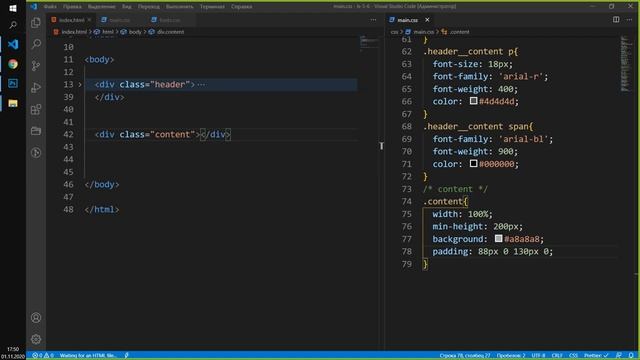
Task: Open the Переход menu
Action: 149,7
